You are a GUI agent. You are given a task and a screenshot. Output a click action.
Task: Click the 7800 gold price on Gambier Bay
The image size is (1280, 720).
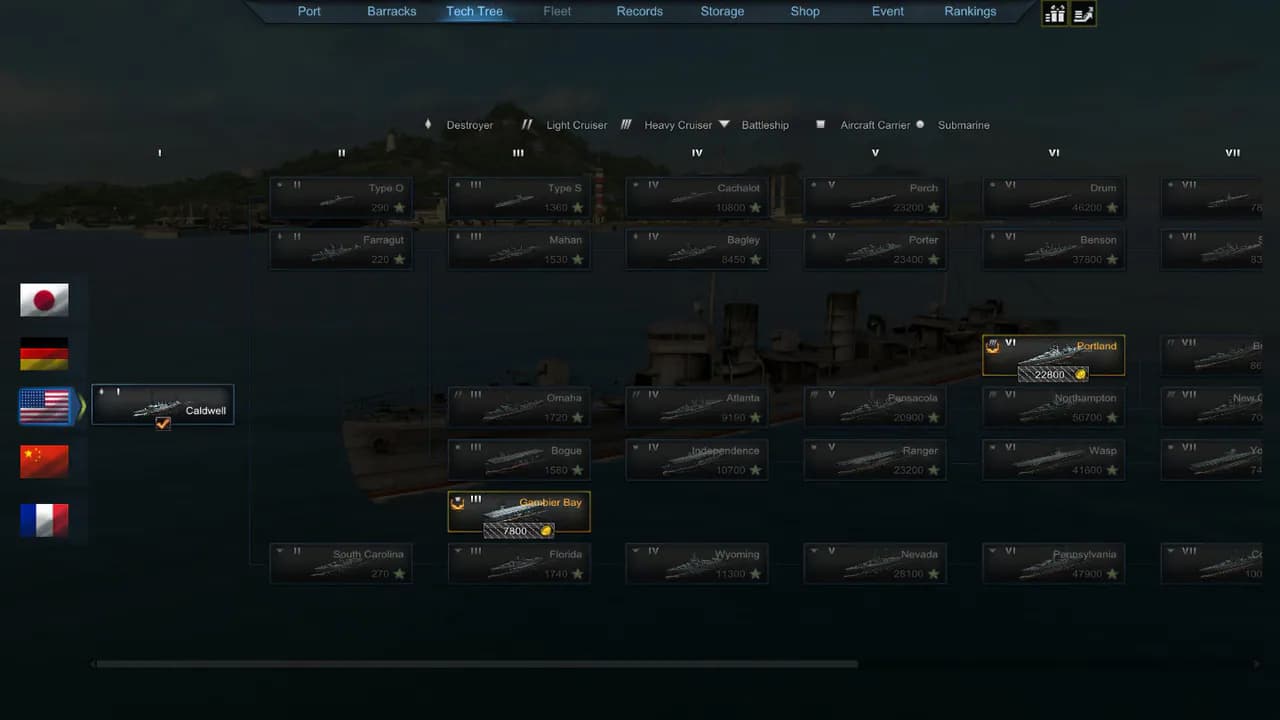(518, 531)
